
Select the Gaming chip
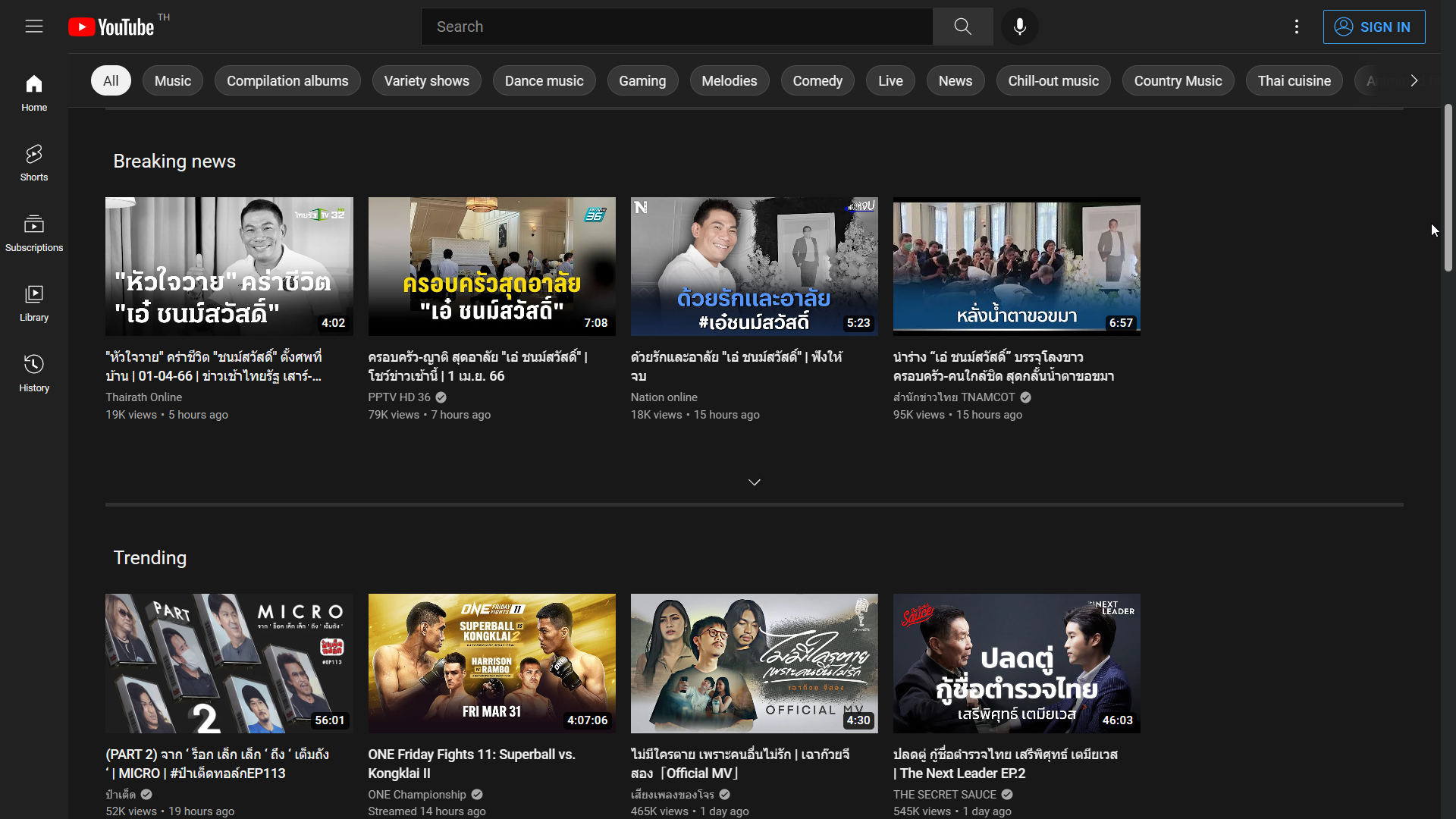click(x=642, y=81)
